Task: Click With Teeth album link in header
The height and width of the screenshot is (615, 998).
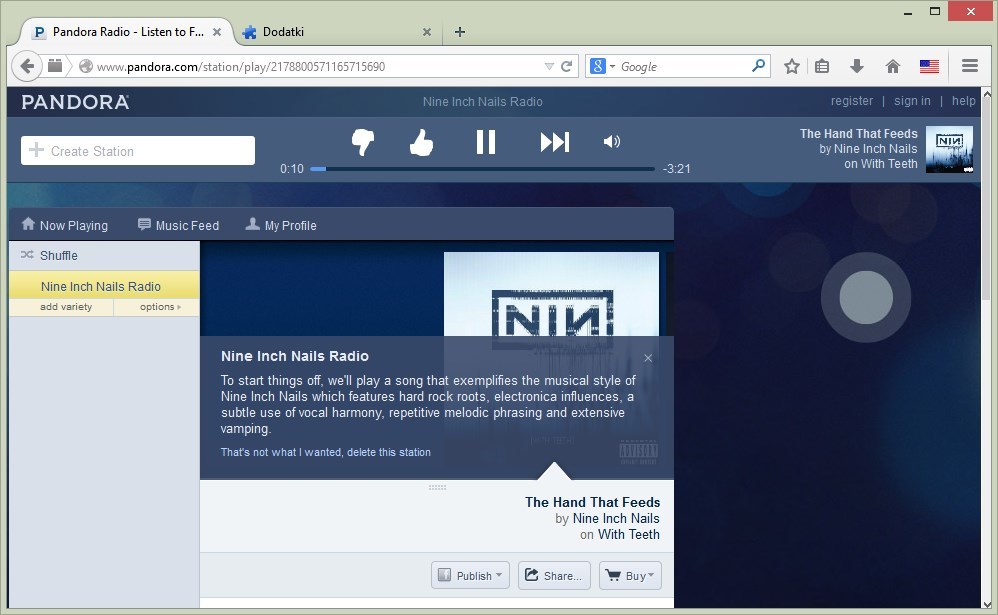Action: (x=889, y=164)
